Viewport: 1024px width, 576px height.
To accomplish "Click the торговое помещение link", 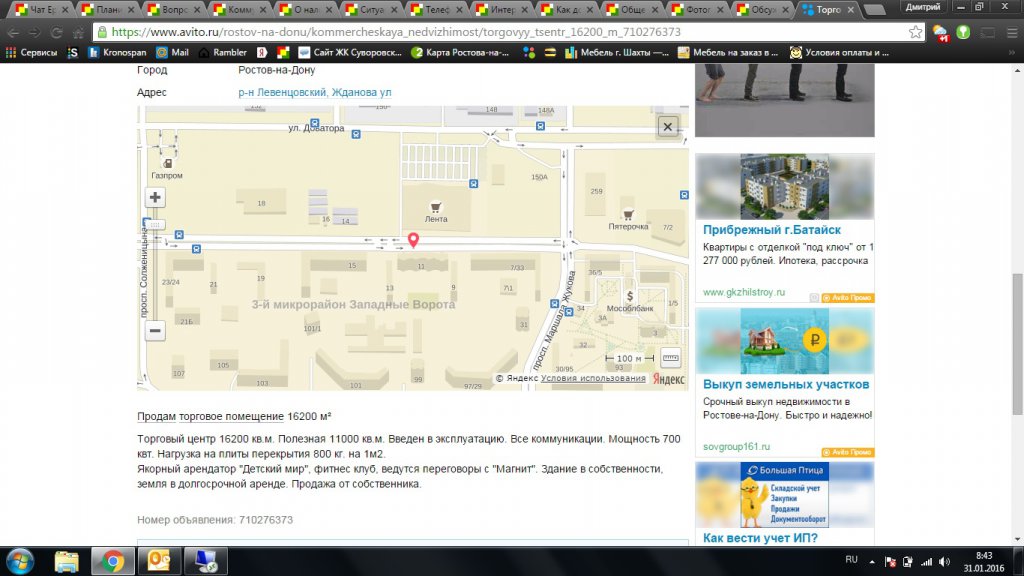I will 231,416.
